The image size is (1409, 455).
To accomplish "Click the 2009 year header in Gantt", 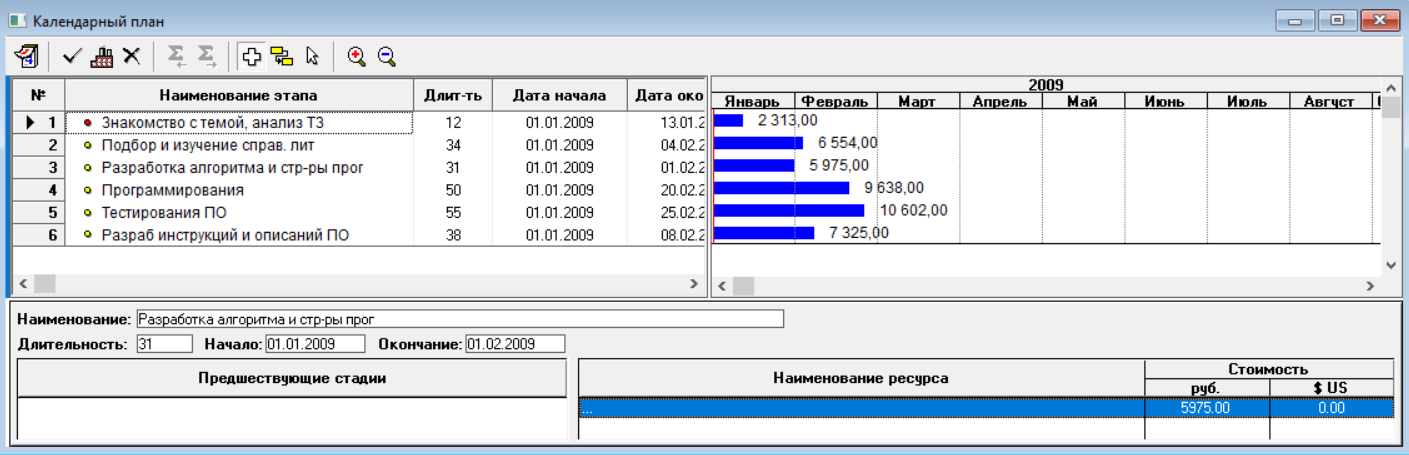I will (1044, 85).
